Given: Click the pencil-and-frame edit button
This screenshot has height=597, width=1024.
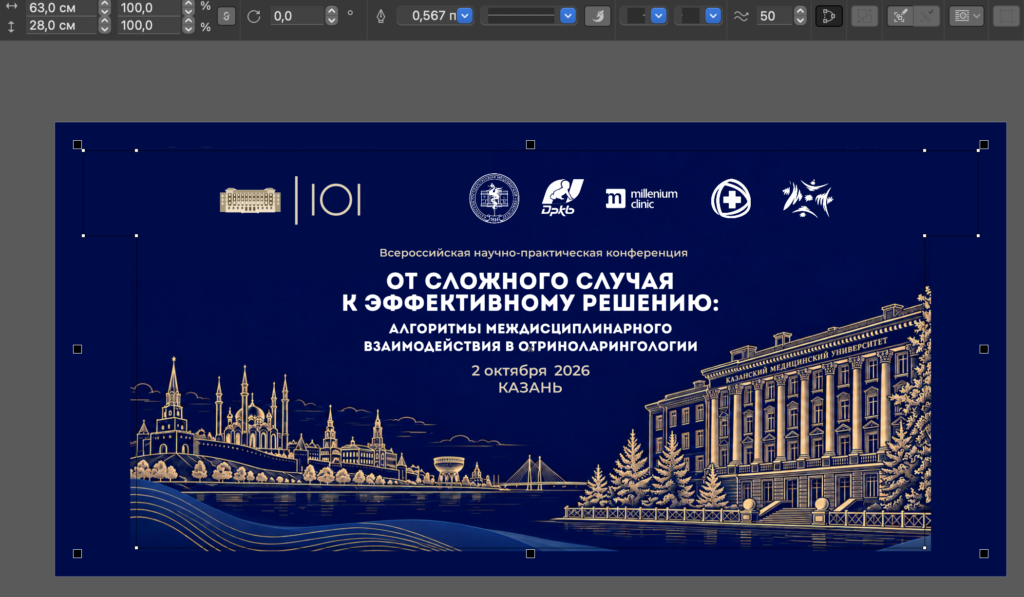Looking at the screenshot, I should 900,16.
